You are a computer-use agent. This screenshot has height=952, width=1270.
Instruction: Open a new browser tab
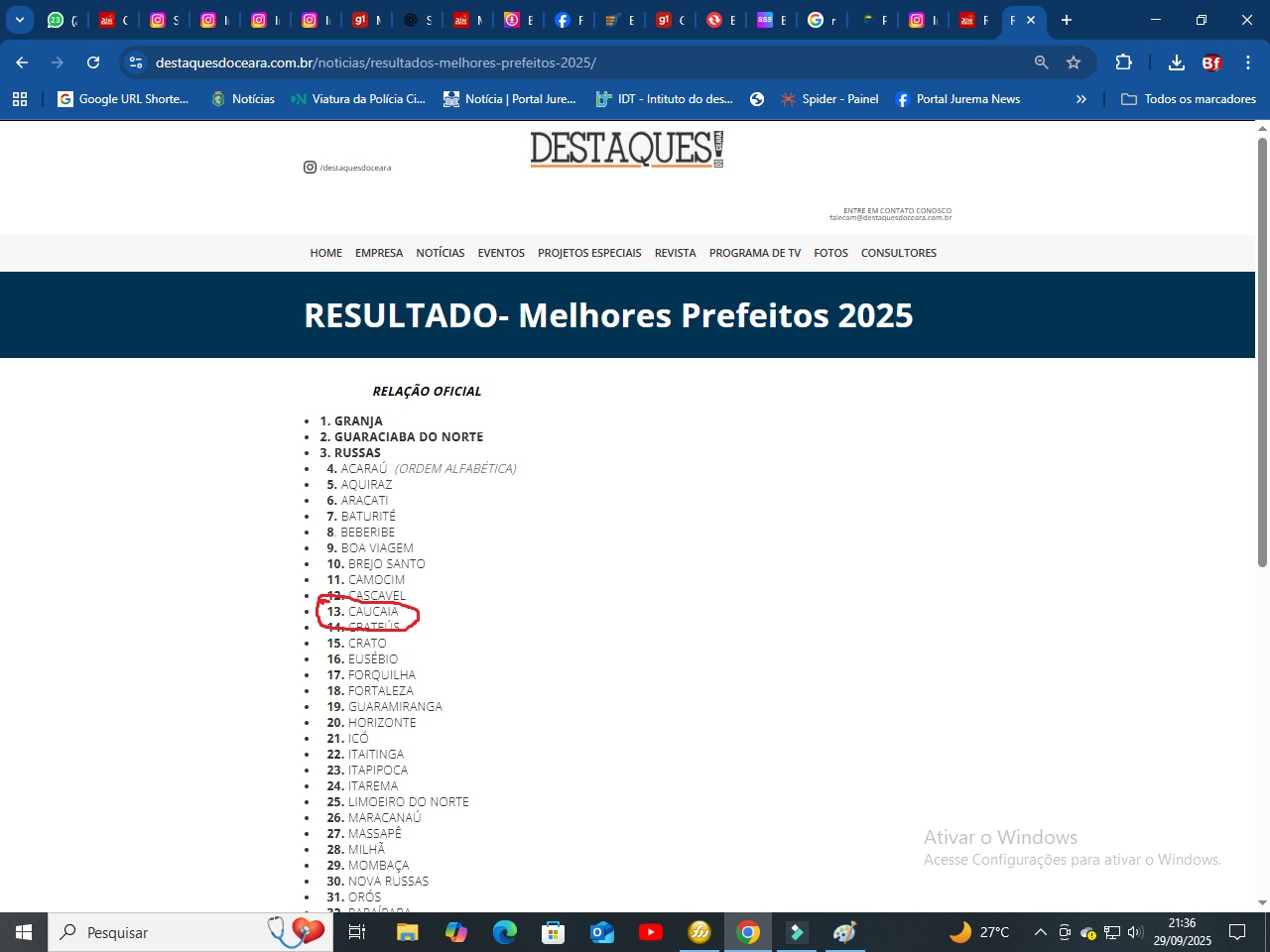[1067, 20]
